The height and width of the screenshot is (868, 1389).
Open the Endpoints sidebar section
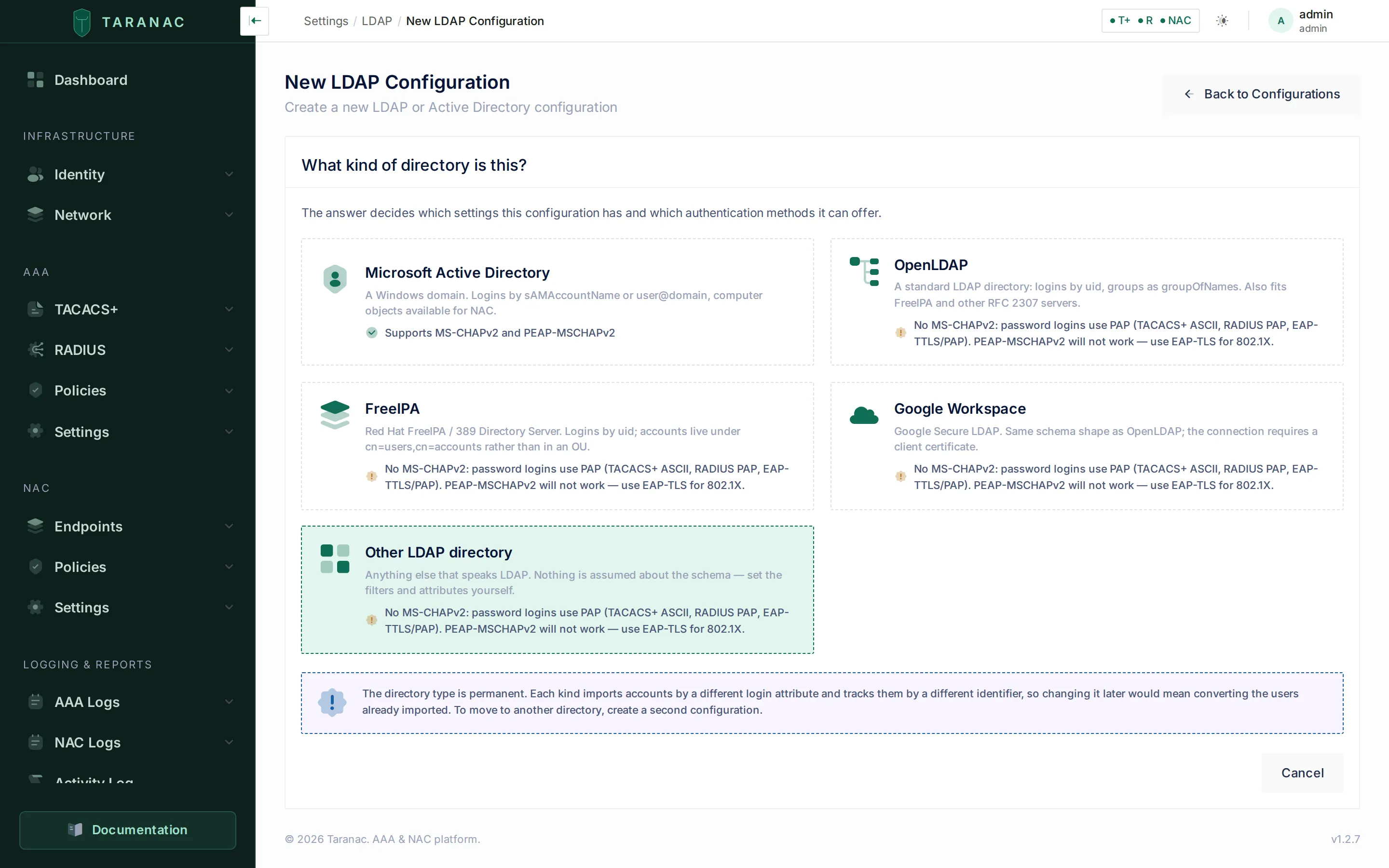(x=127, y=527)
